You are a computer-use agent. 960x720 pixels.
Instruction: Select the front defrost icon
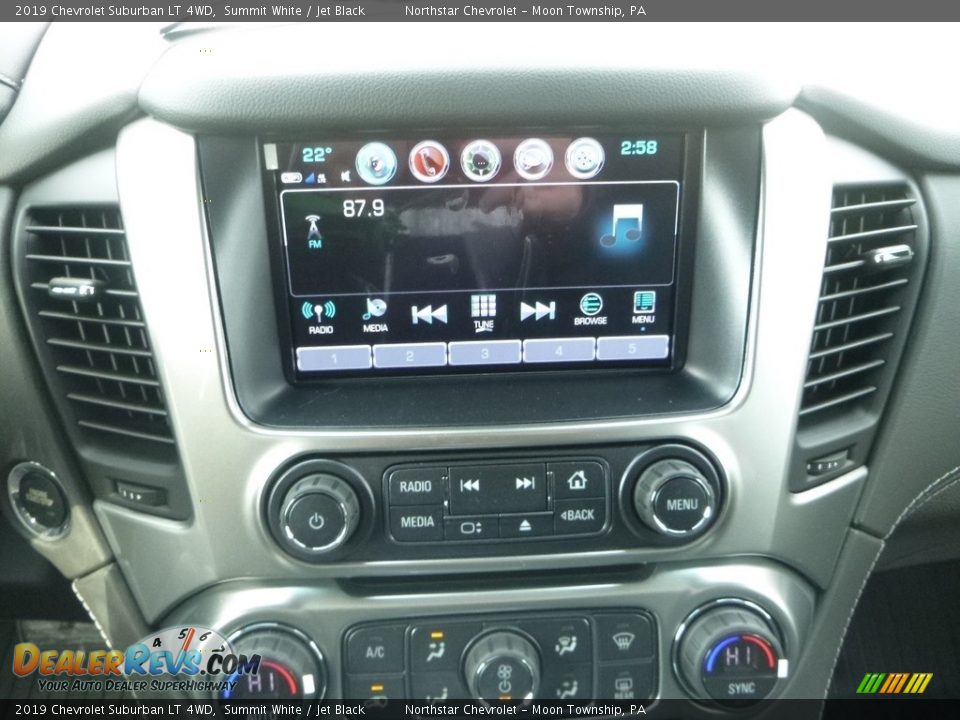pyautogui.click(x=623, y=642)
